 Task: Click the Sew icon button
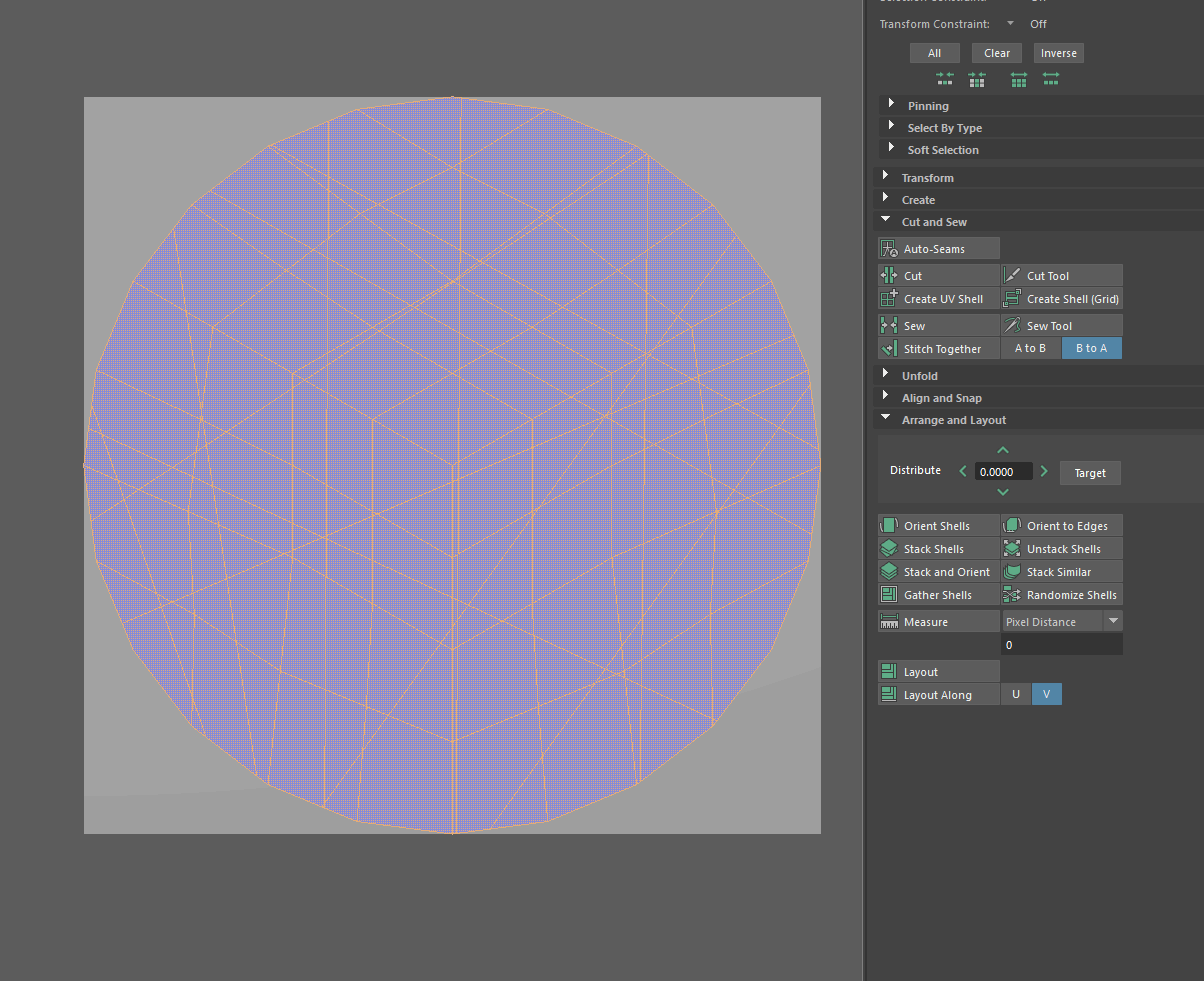coord(939,325)
